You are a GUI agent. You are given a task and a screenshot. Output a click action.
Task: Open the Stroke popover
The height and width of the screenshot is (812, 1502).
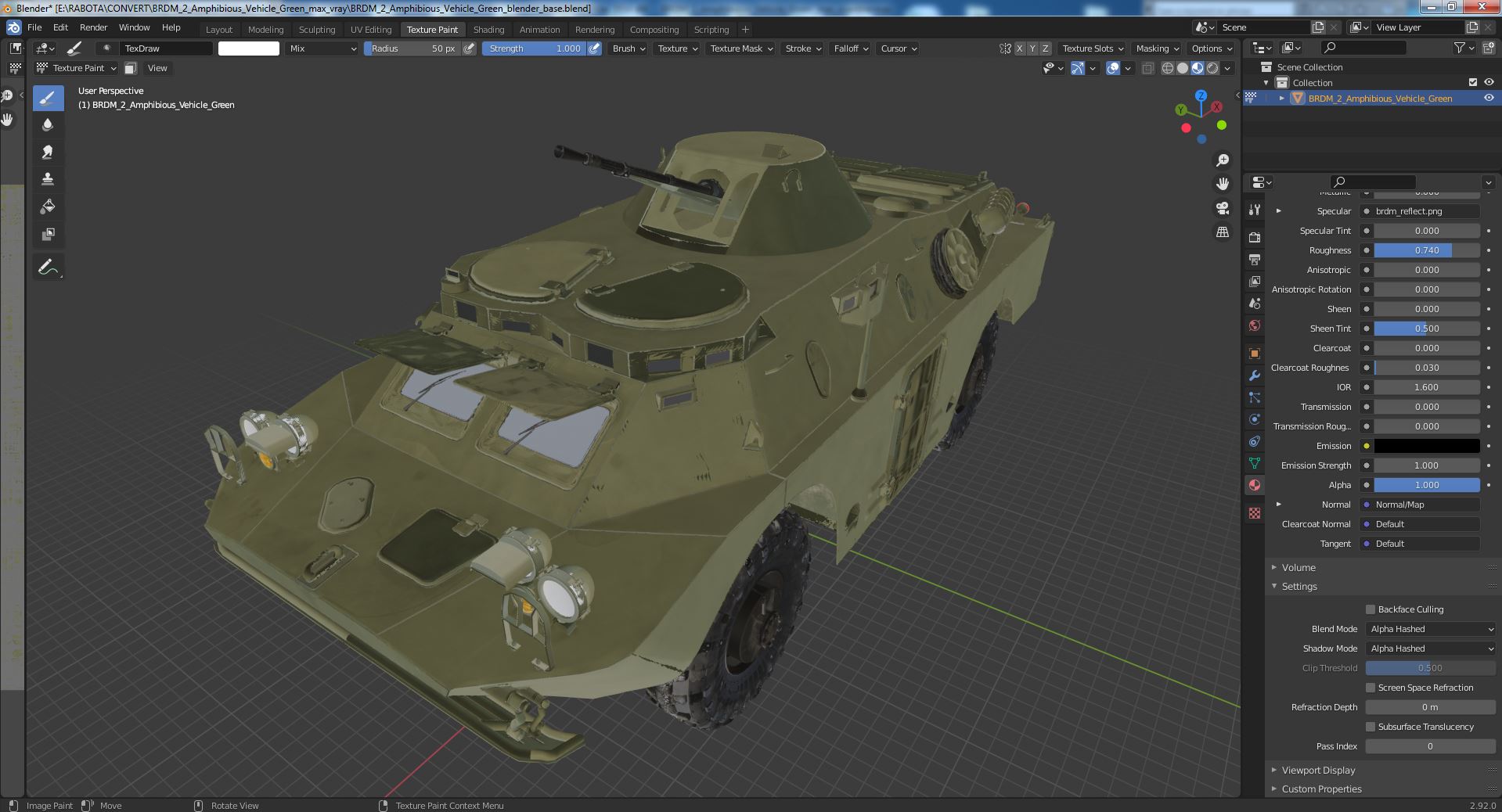point(803,49)
